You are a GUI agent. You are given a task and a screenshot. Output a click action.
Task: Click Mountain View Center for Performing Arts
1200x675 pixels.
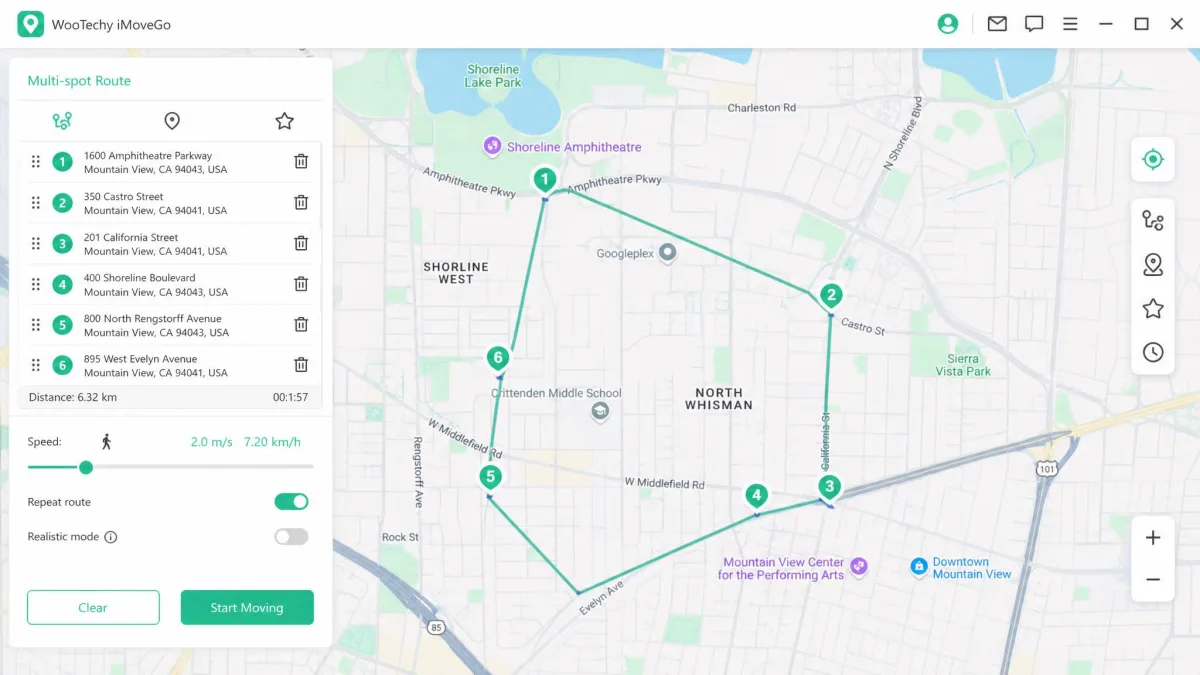(783, 568)
